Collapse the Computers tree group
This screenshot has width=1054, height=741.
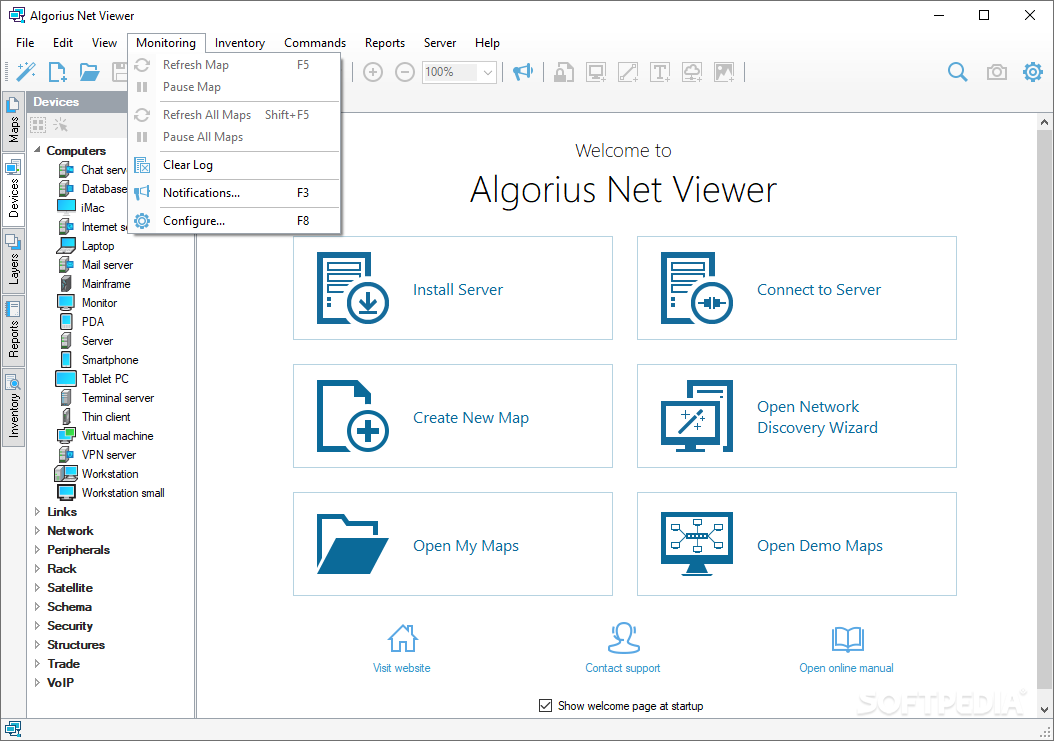37,150
